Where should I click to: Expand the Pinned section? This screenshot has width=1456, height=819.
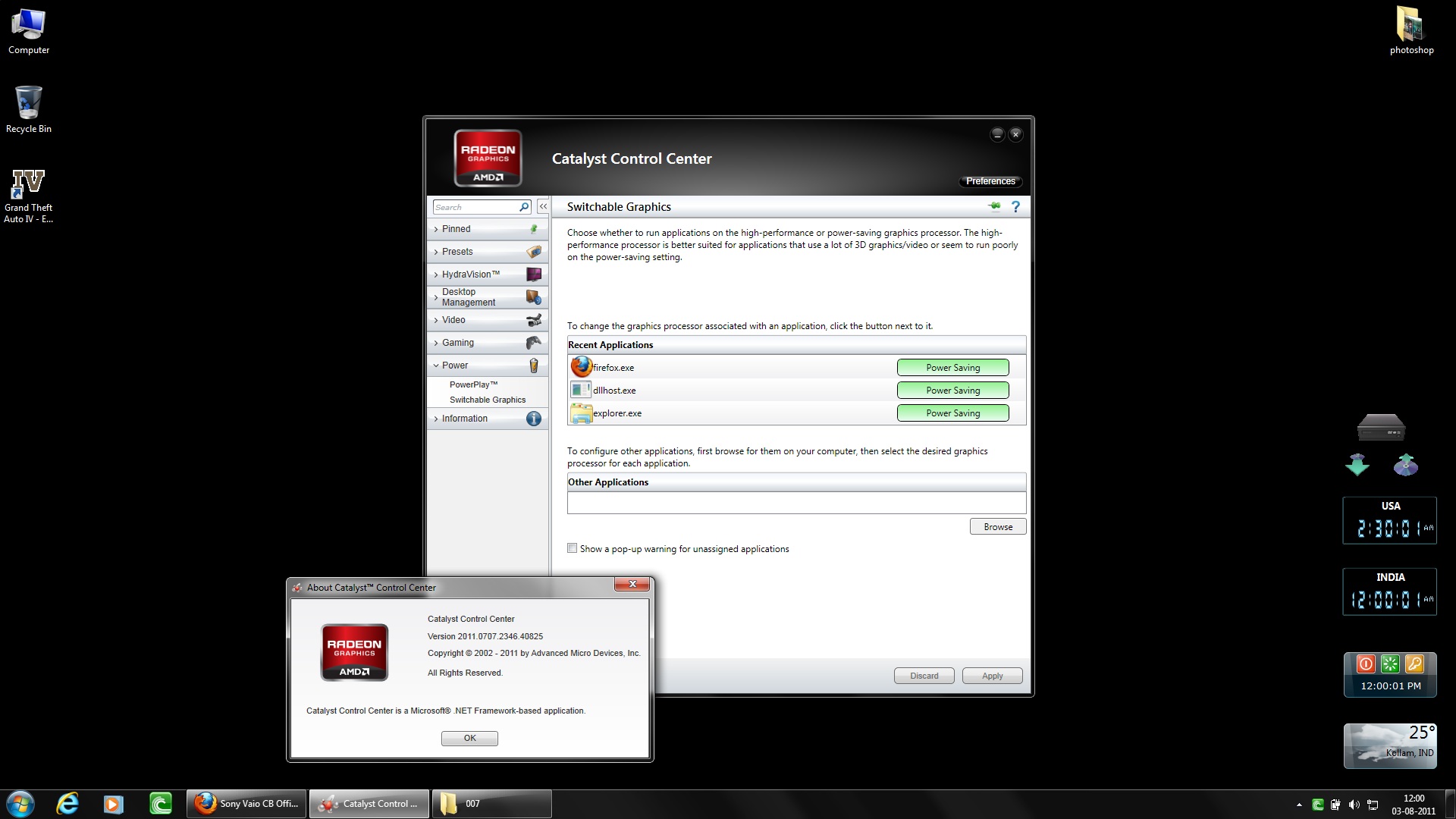click(x=487, y=228)
